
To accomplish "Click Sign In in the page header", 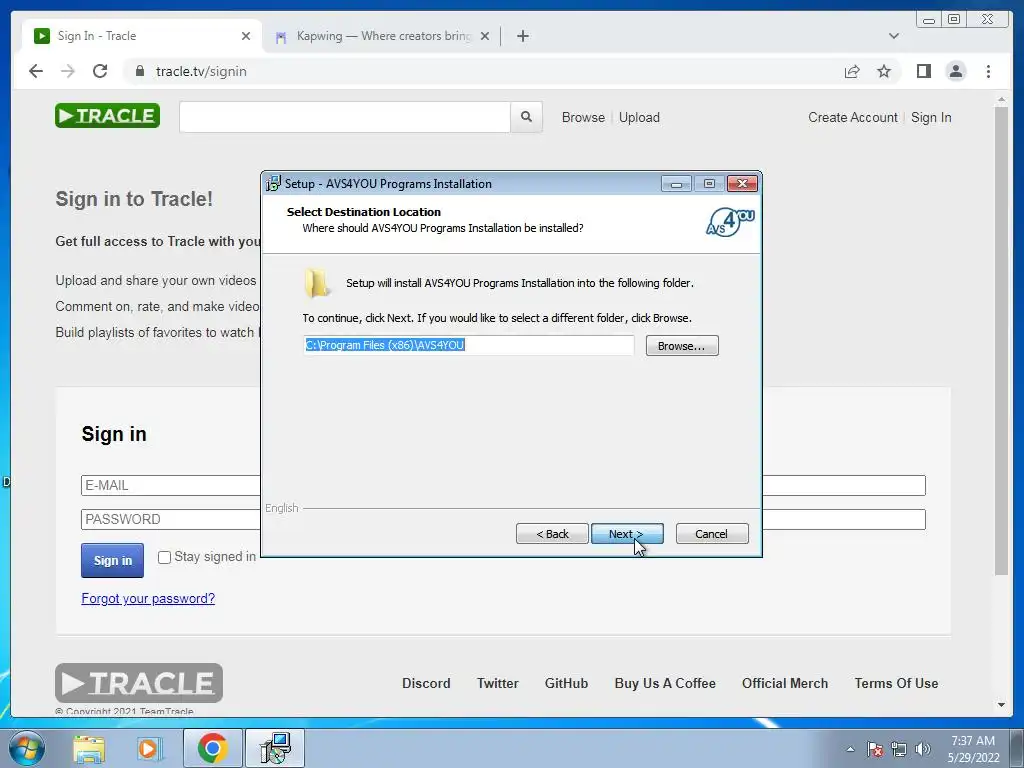I will pyautogui.click(x=931, y=118).
